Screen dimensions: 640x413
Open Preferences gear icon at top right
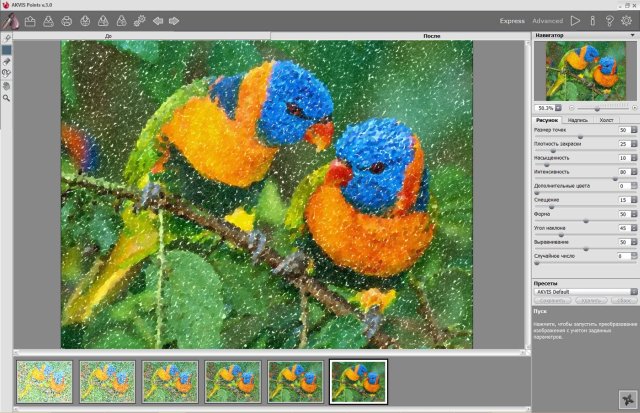coord(626,19)
